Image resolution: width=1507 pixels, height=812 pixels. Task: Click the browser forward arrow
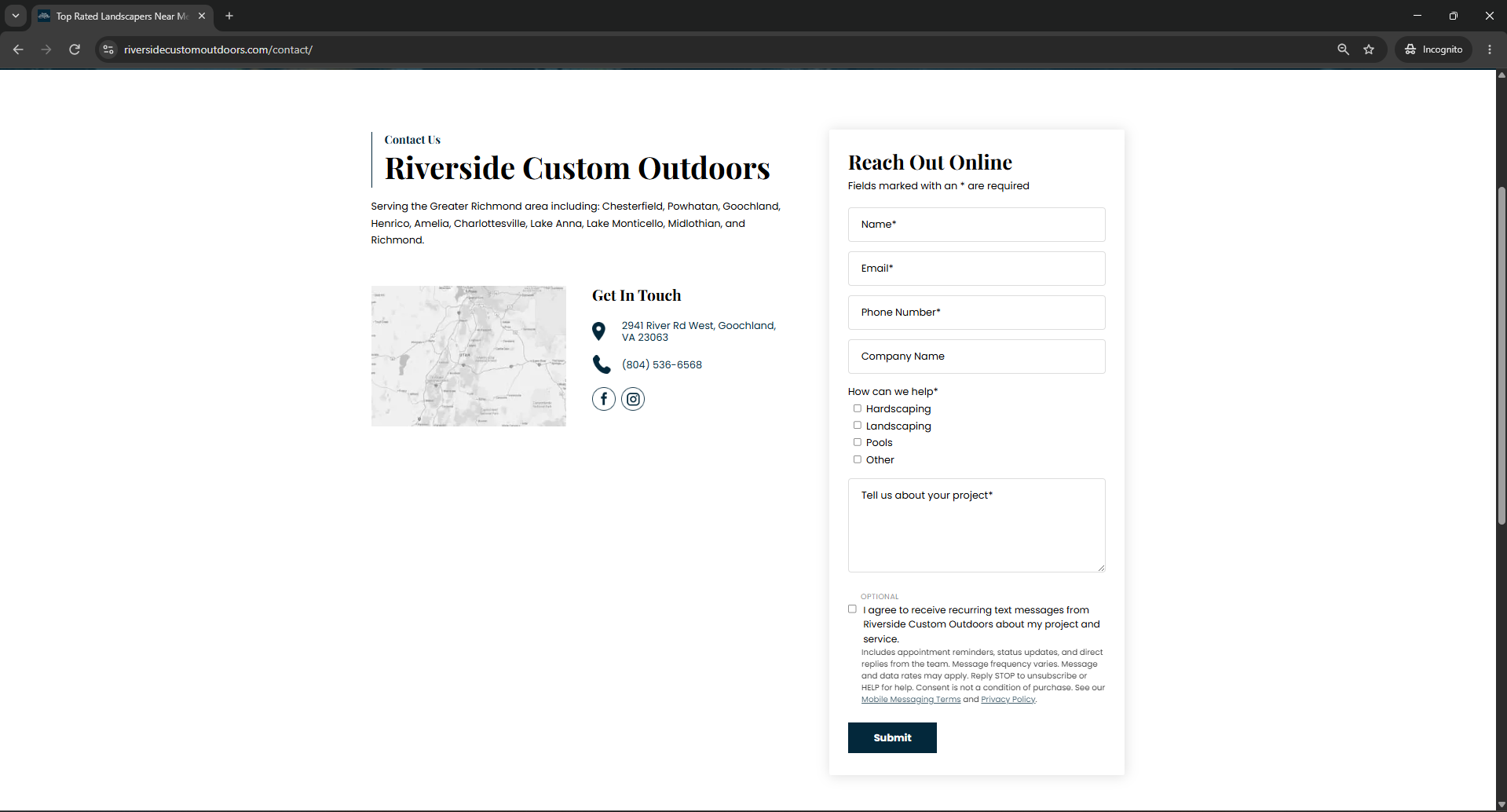tap(46, 49)
